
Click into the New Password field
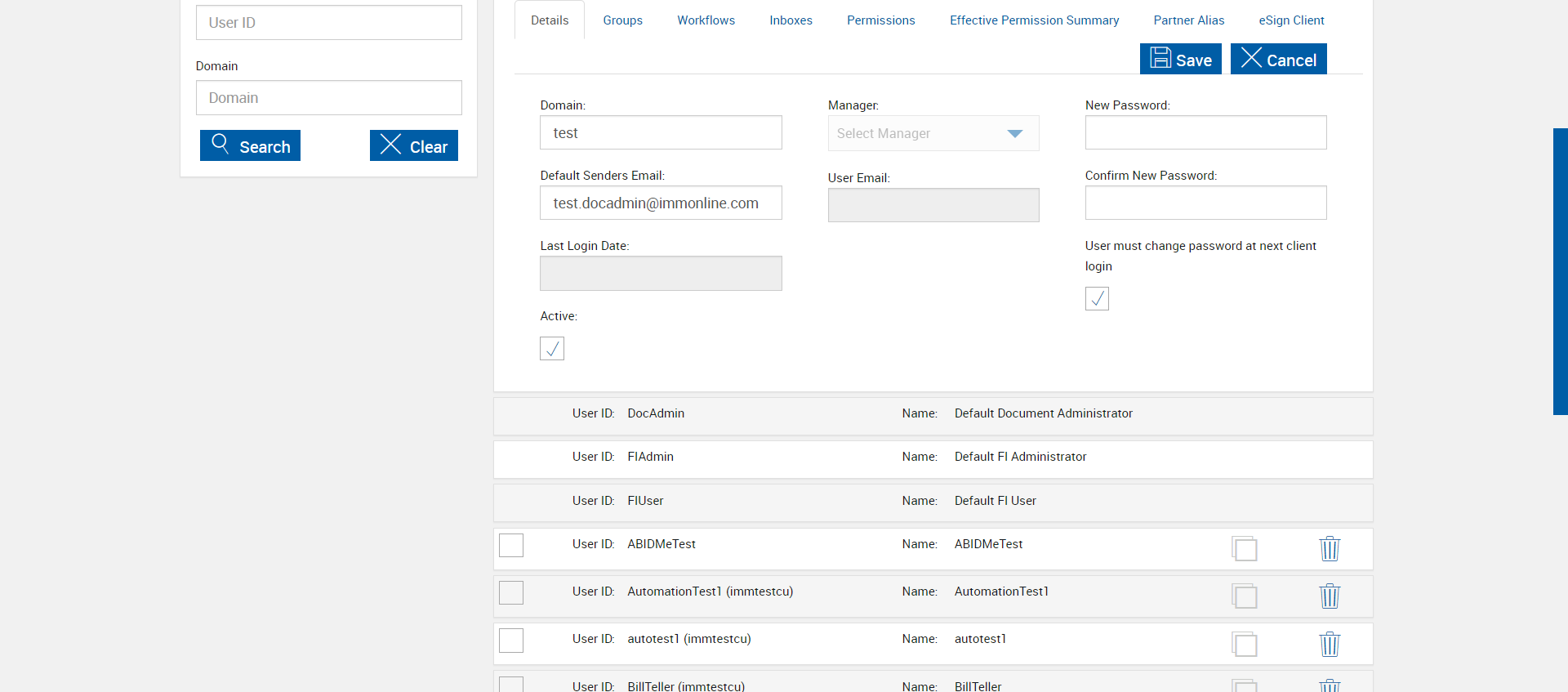tap(1205, 132)
